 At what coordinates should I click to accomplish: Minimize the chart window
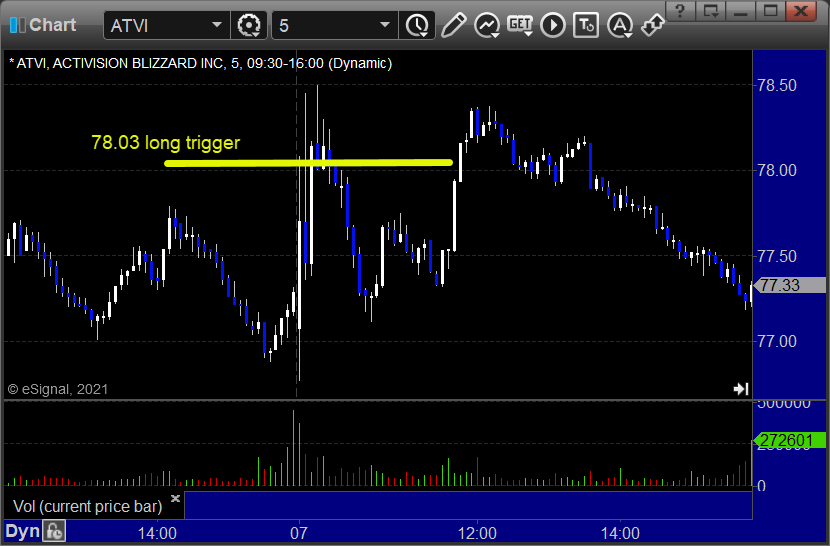(741, 10)
